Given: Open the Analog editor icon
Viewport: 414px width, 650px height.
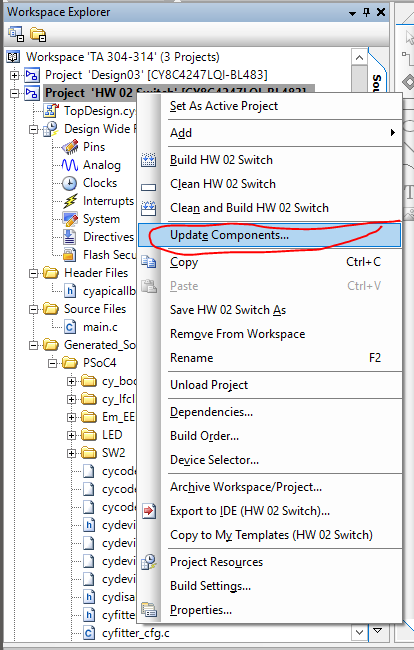Looking at the screenshot, I should click(70, 165).
